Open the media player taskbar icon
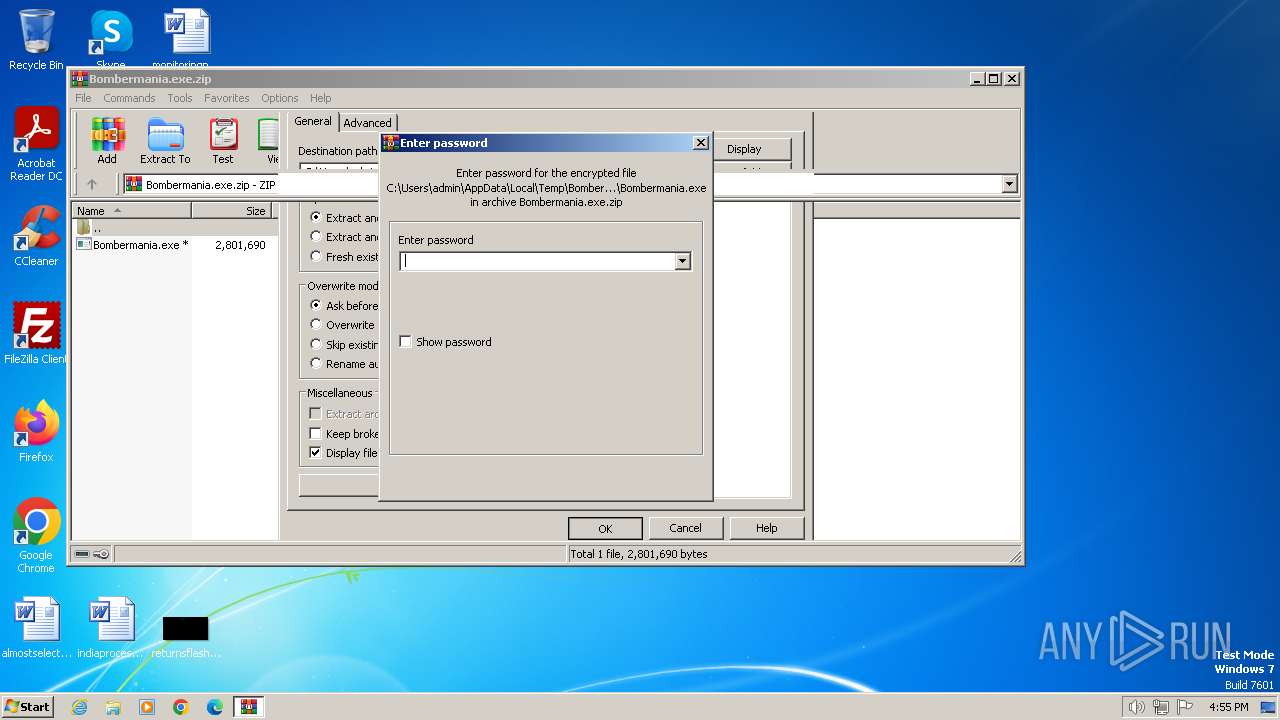 (147, 707)
